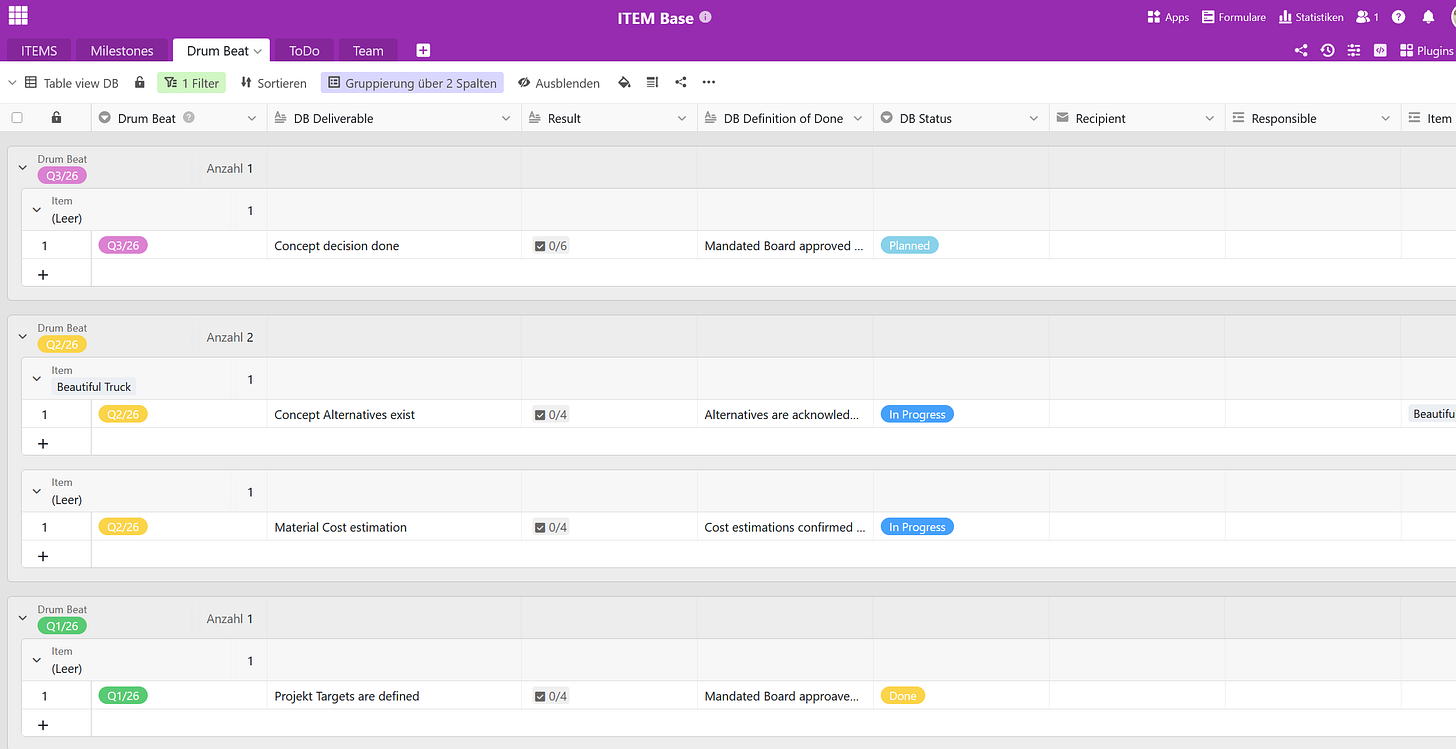Select the "Alternatives are acknowled…" cell
The width and height of the screenshot is (1456, 749).
(785, 414)
